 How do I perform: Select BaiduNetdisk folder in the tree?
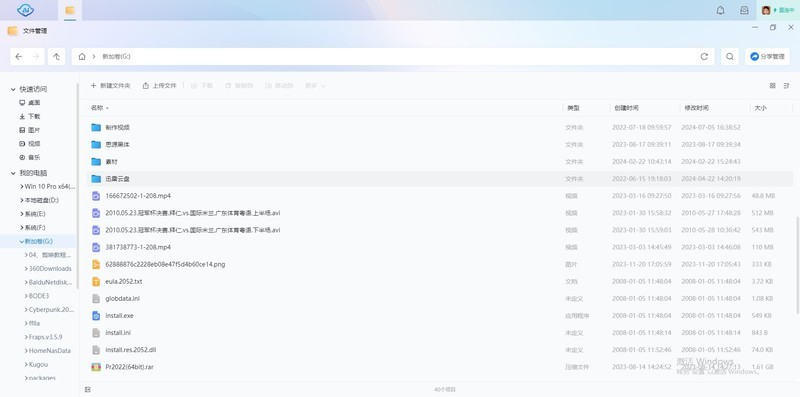(51, 282)
